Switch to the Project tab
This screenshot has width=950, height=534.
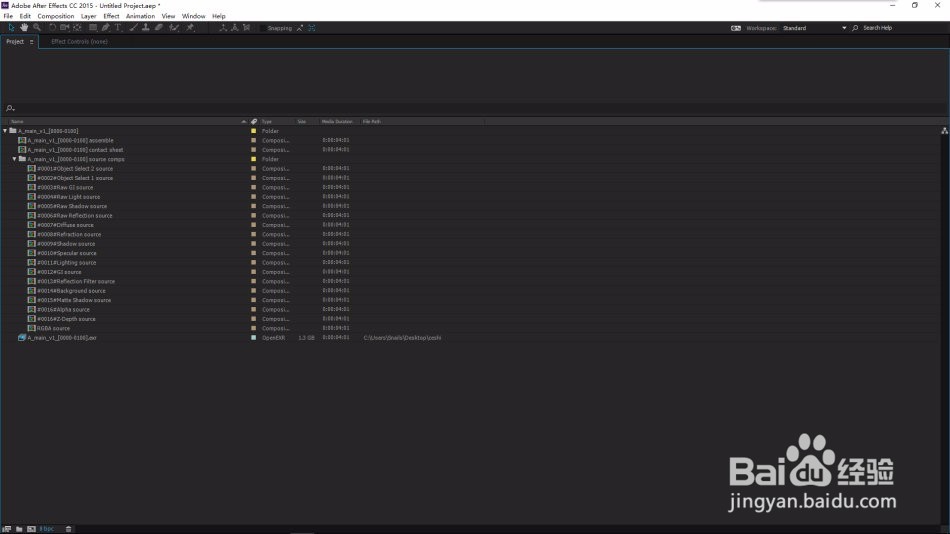(15, 42)
